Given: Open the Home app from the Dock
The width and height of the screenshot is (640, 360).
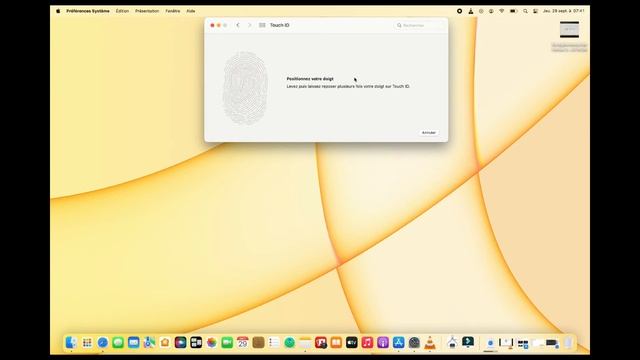Looking at the screenshot, I should pyautogui.click(x=164, y=342).
